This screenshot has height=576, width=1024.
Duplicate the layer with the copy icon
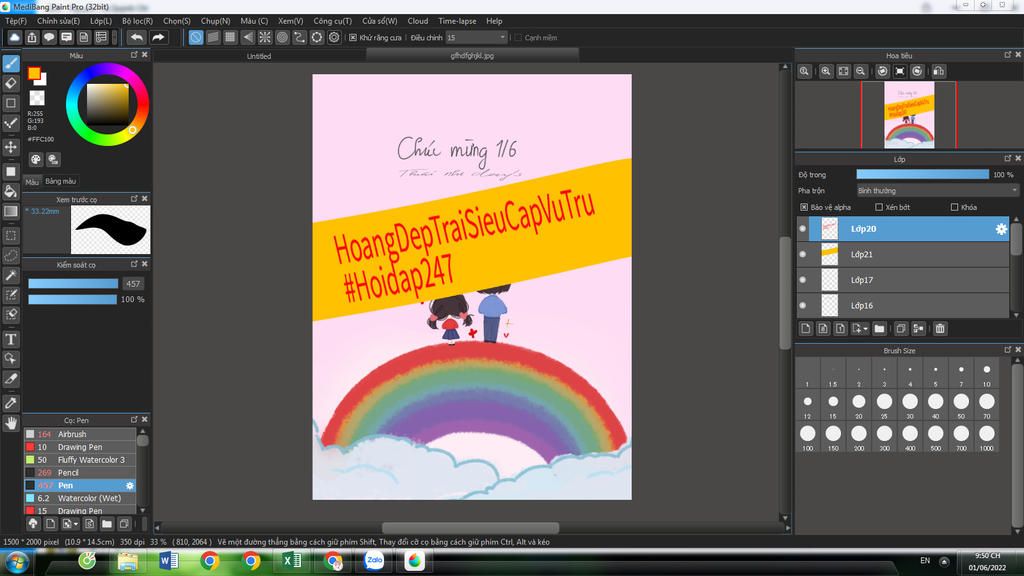(901, 328)
